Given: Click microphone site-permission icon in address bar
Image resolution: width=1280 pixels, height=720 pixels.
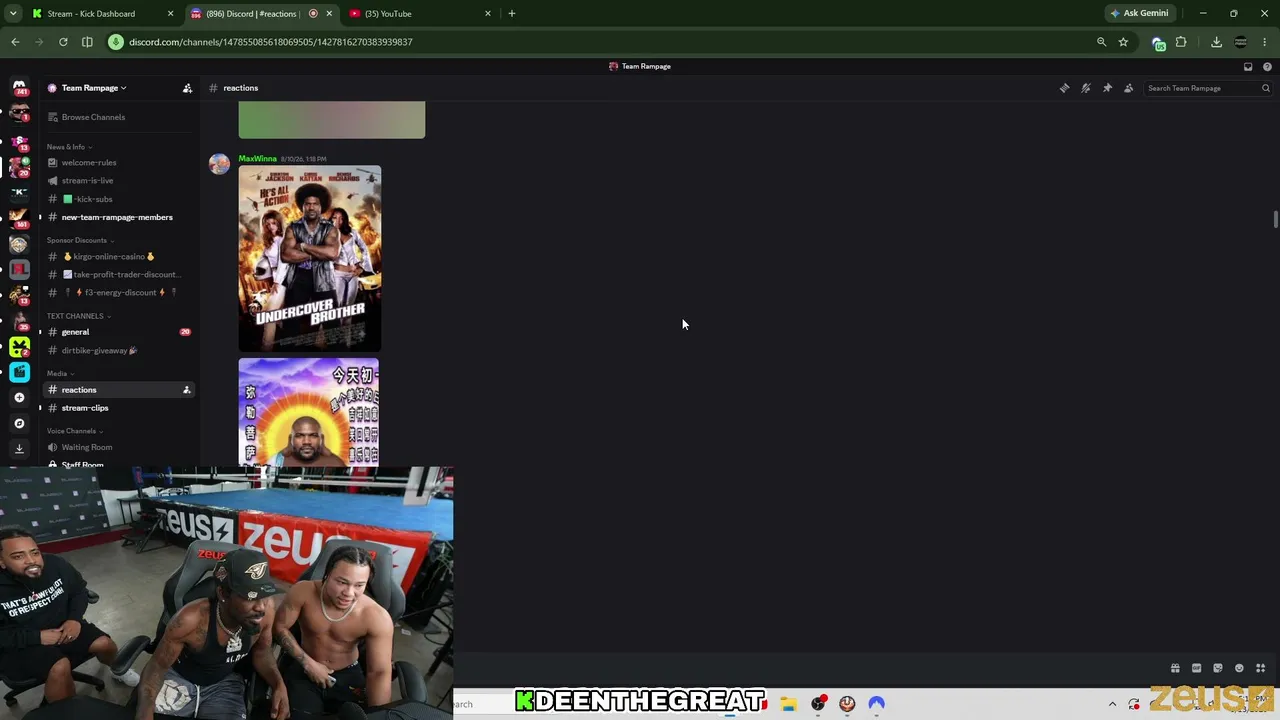Looking at the screenshot, I should (x=116, y=42).
